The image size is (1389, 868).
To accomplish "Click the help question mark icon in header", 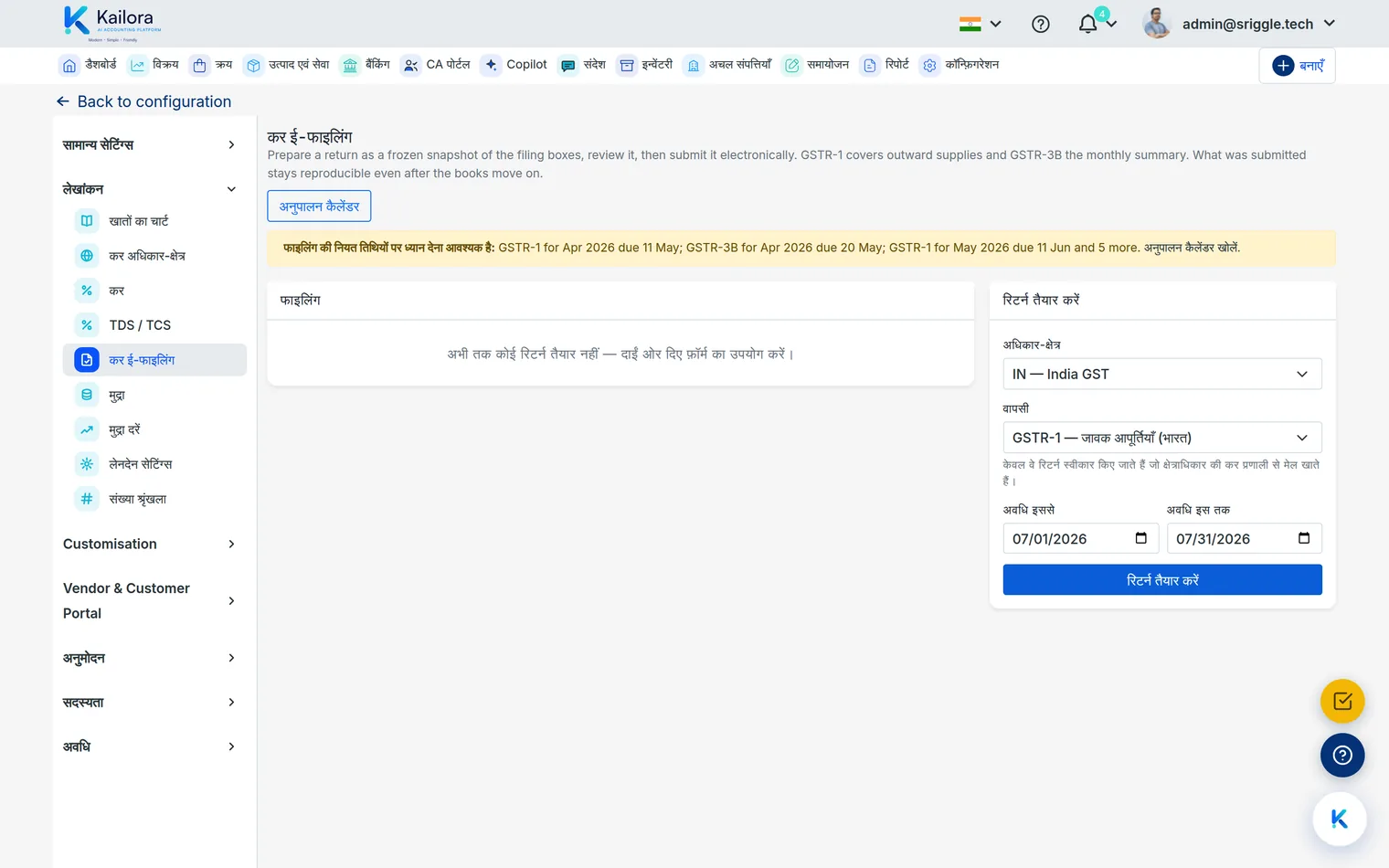I will click(1040, 24).
